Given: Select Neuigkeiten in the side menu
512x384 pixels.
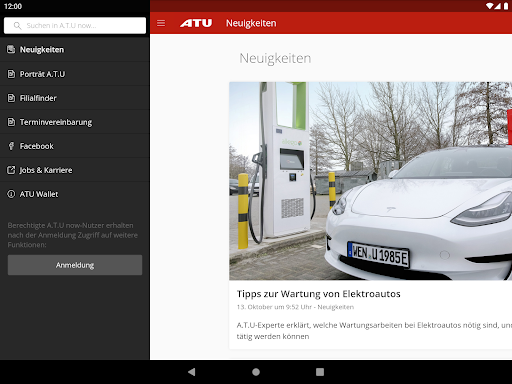Looking at the screenshot, I should coord(75,50).
